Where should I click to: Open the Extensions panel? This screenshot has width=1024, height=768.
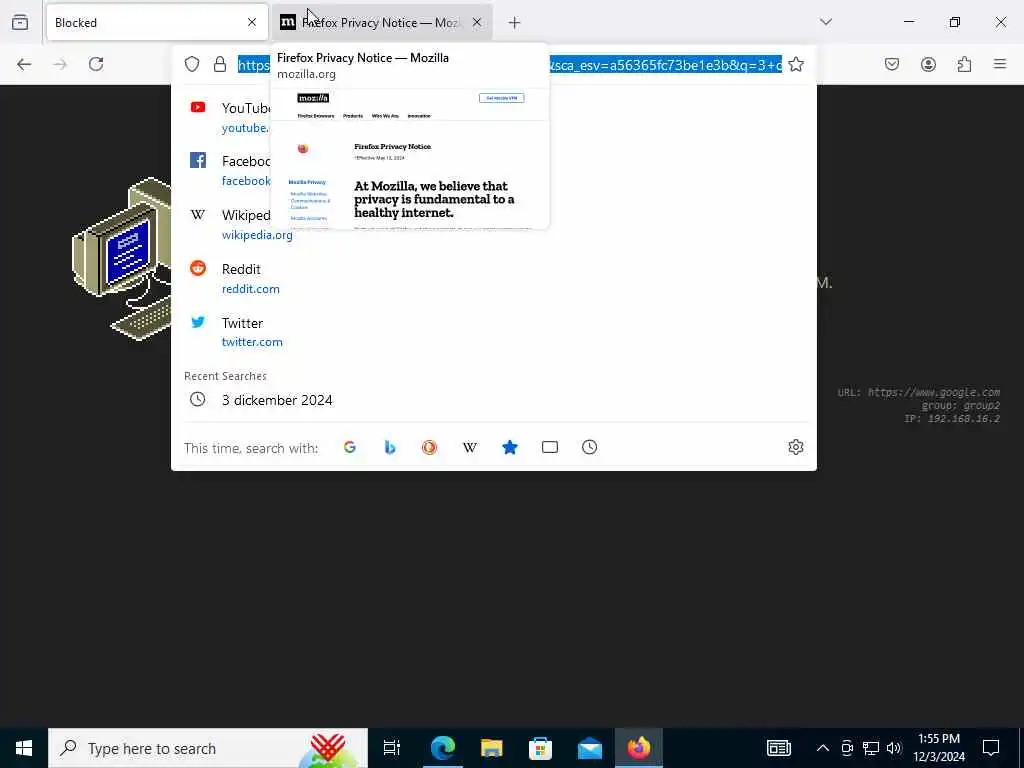tap(965, 64)
